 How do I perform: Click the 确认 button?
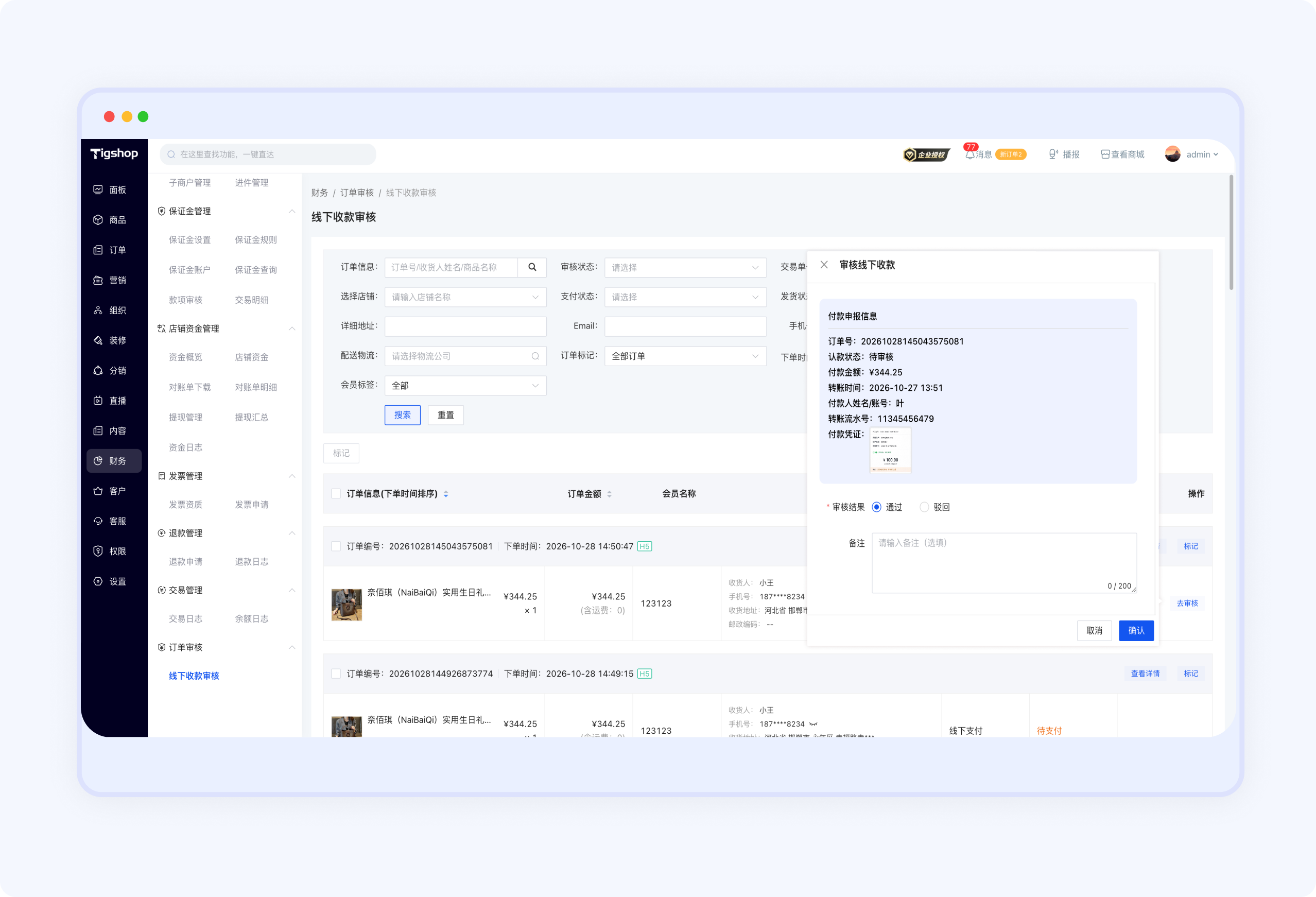(1136, 630)
